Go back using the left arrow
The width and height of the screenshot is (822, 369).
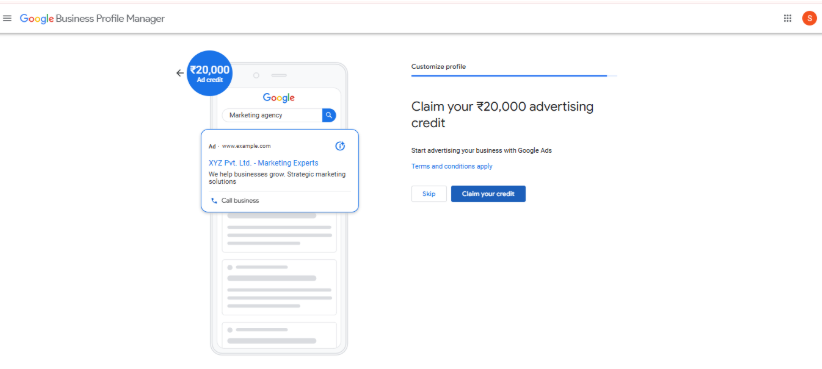point(180,73)
